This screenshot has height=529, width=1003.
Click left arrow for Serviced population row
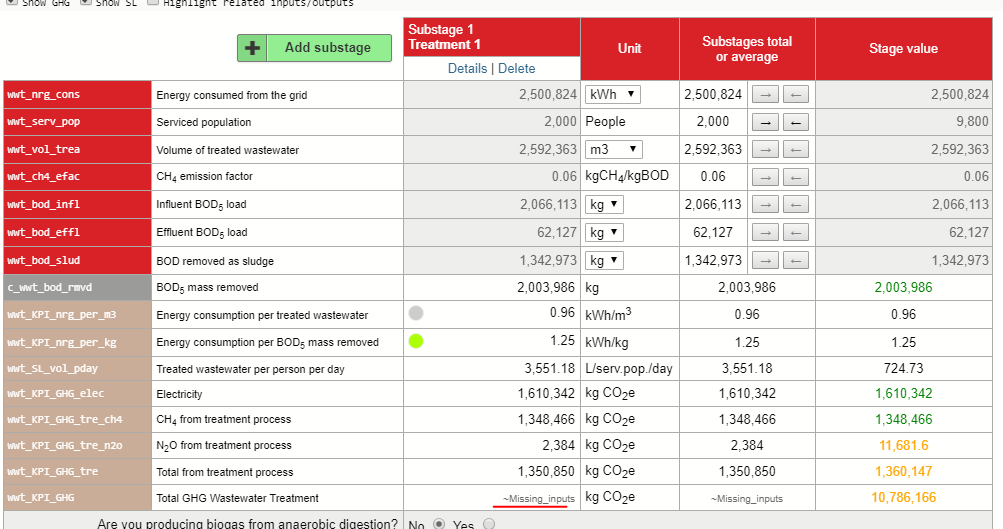(795, 122)
